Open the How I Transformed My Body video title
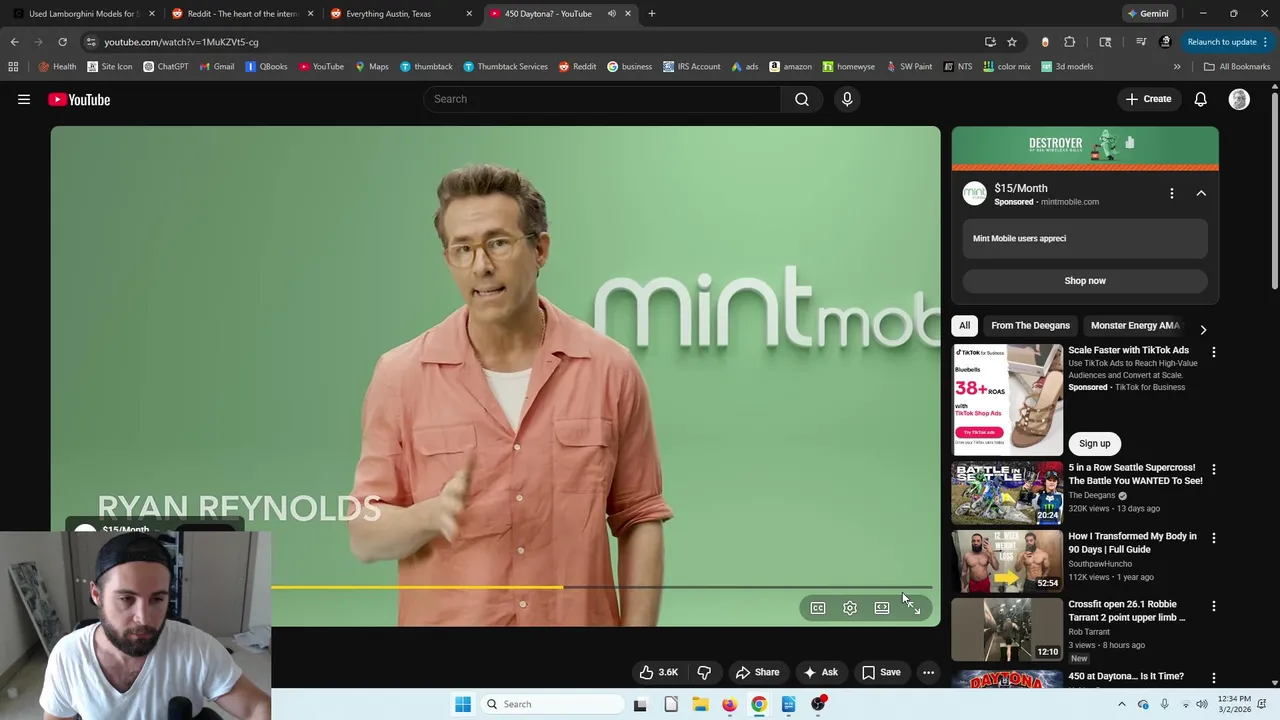 coord(1132,543)
